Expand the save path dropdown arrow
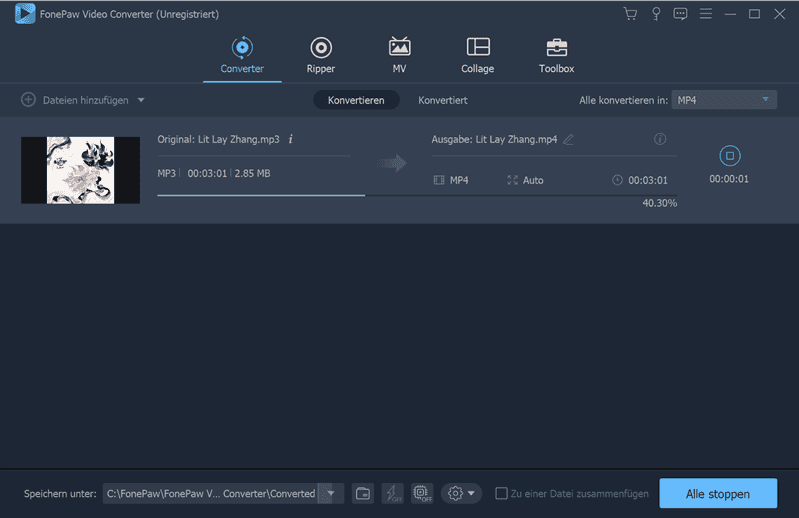Screen dimensions: 799x518 (331, 494)
